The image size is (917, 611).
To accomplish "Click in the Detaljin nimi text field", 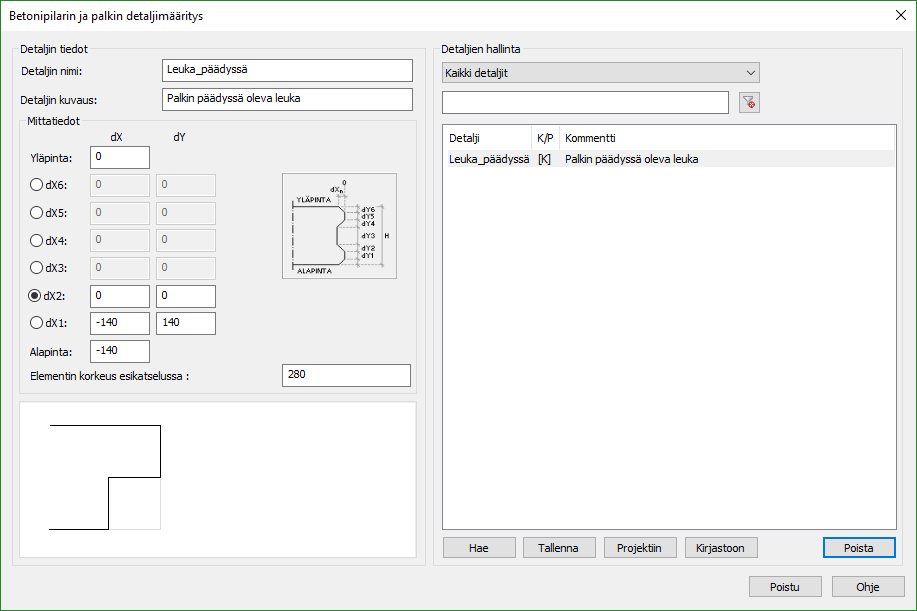I will 286,70.
